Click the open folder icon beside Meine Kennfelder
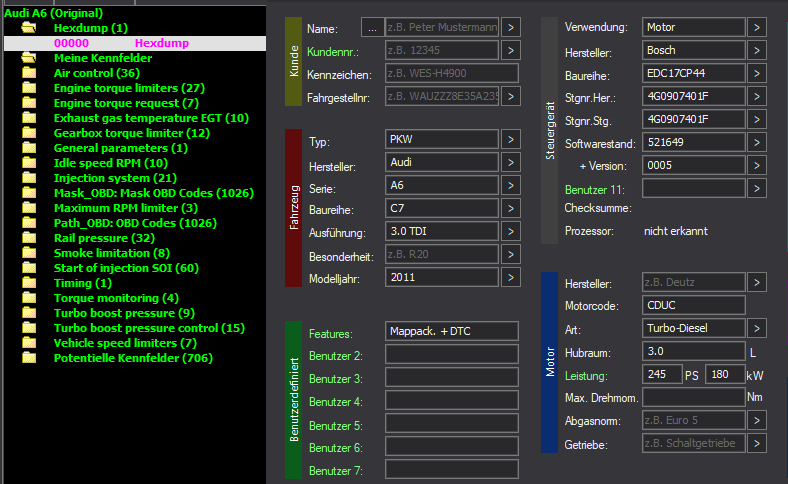The image size is (788, 484). [29, 58]
